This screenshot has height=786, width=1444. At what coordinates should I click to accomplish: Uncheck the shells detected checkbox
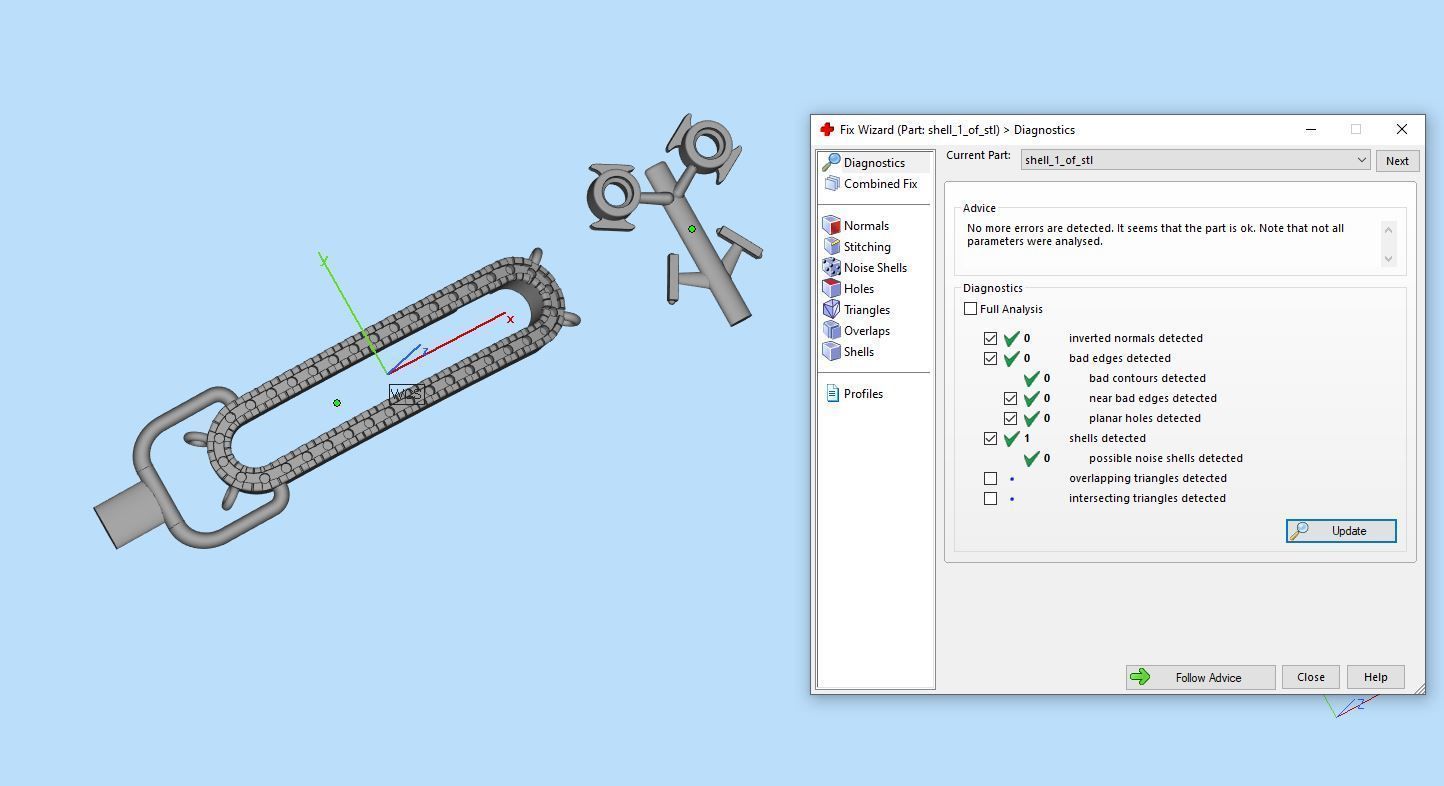tap(990, 439)
